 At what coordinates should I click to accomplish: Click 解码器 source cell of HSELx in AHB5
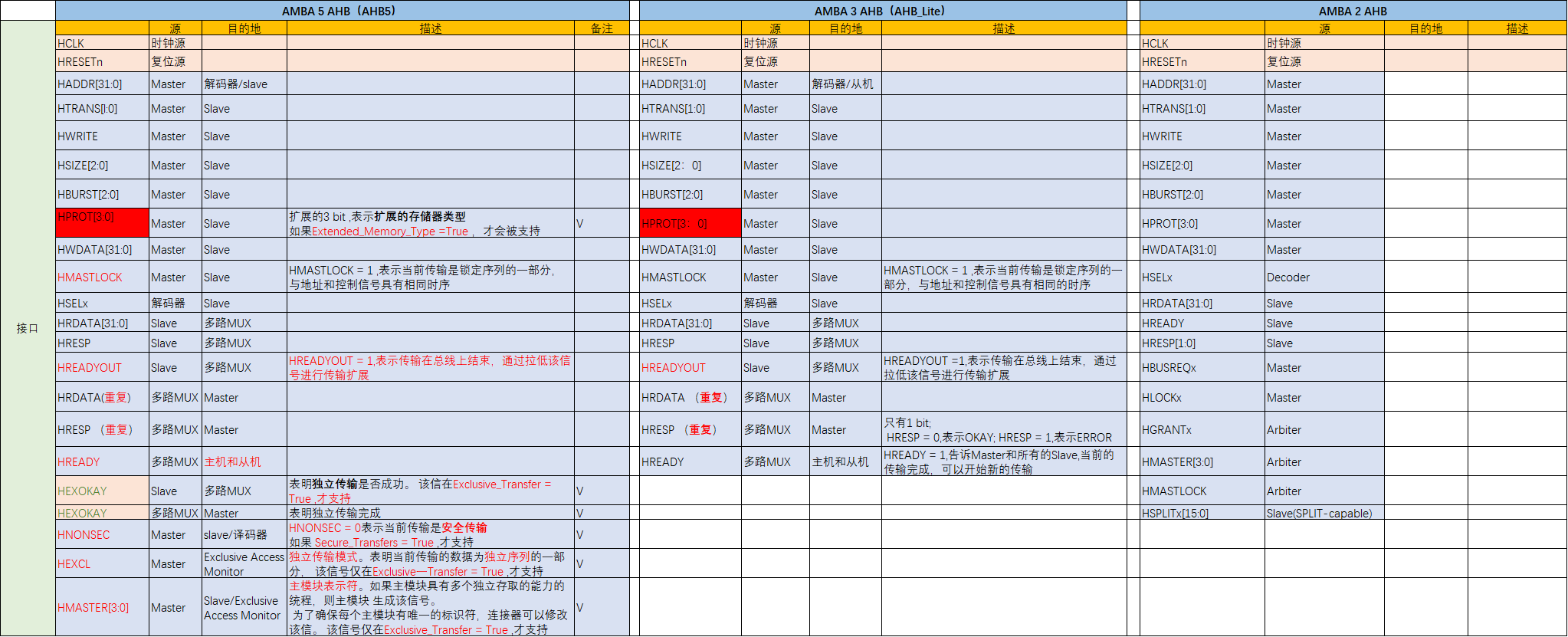point(175,303)
